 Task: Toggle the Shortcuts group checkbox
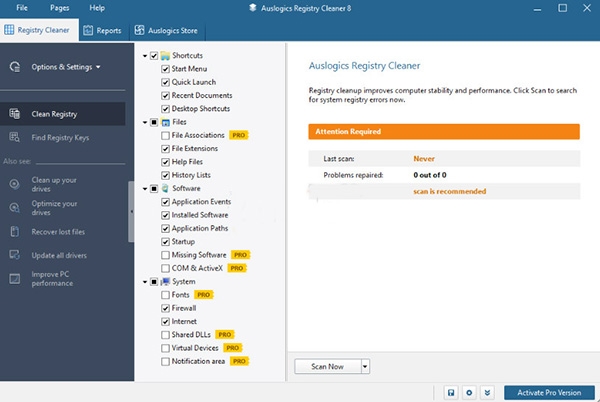click(154, 56)
